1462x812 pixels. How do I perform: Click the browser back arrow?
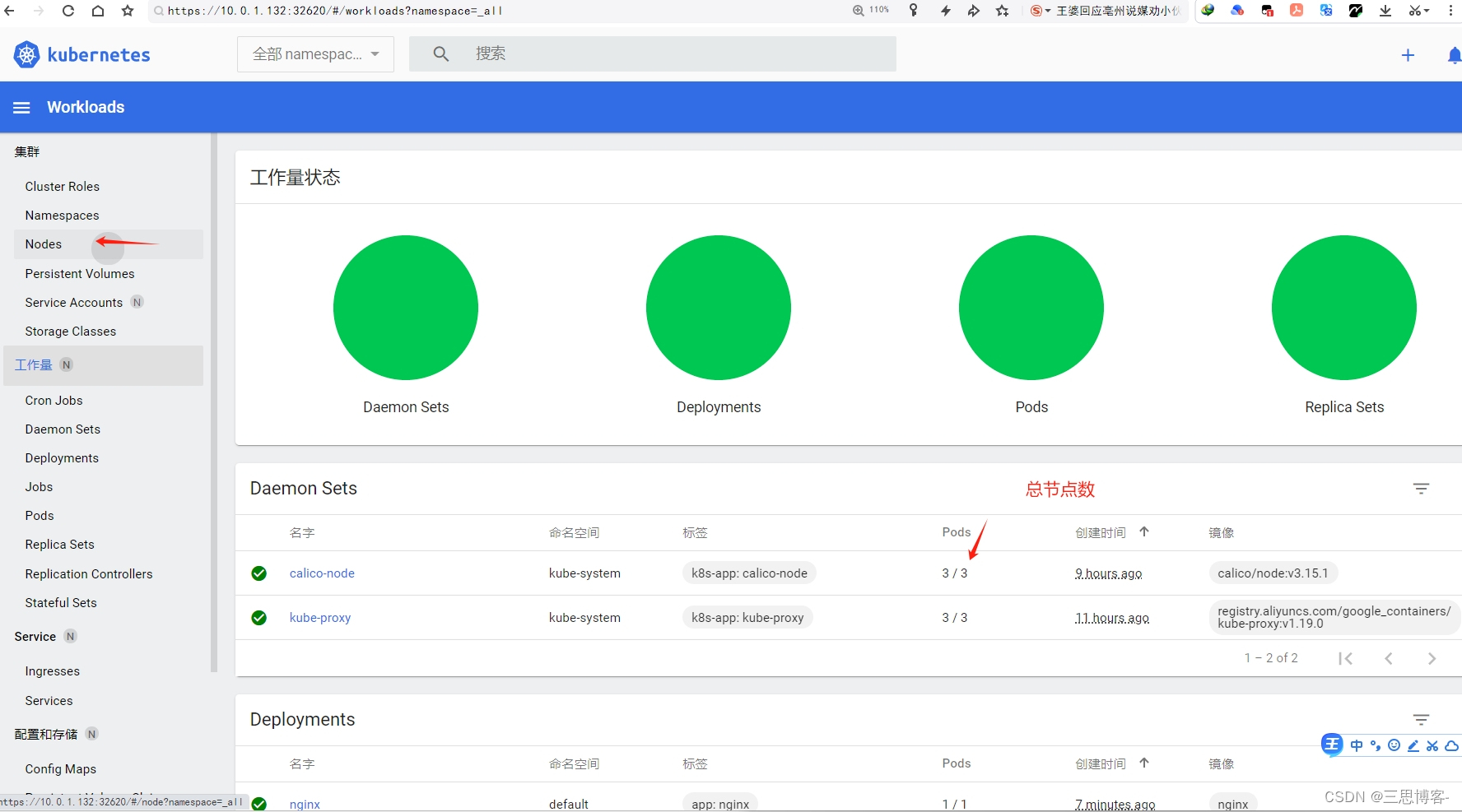coord(10,11)
